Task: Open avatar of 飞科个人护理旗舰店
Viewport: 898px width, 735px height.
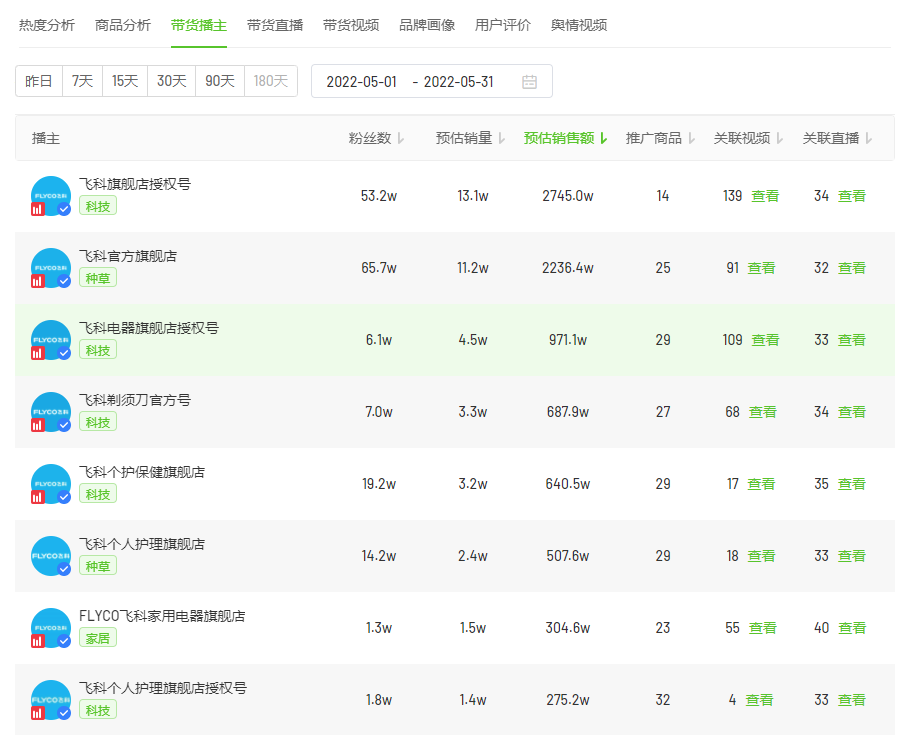Action: click(51, 556)
